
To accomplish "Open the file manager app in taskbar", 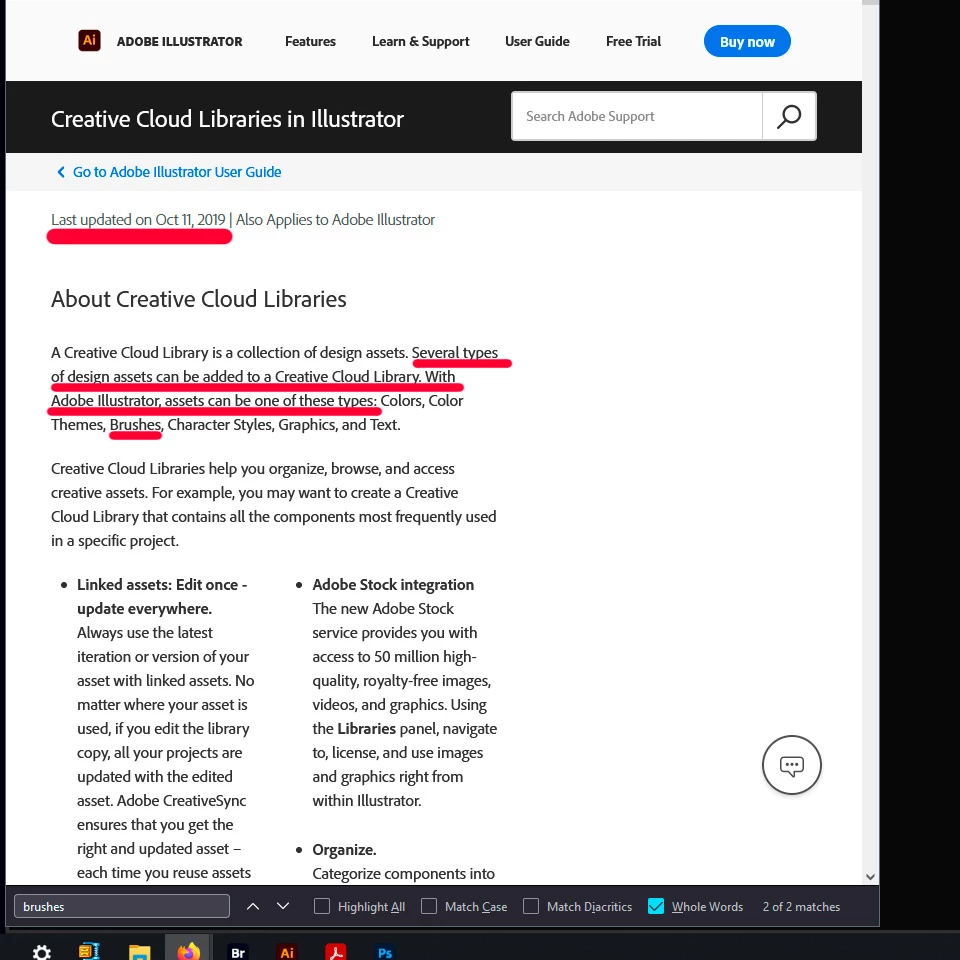I will (x=89, y=952).
